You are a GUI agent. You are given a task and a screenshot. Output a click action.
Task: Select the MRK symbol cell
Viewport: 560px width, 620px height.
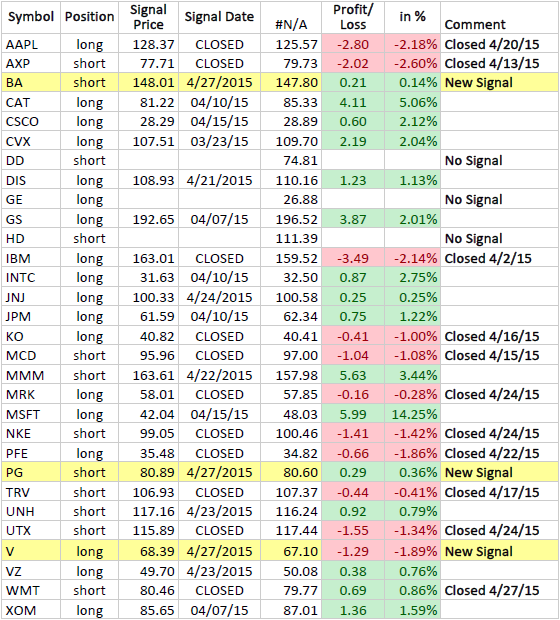pyautogui.click(x=31, y=394)
